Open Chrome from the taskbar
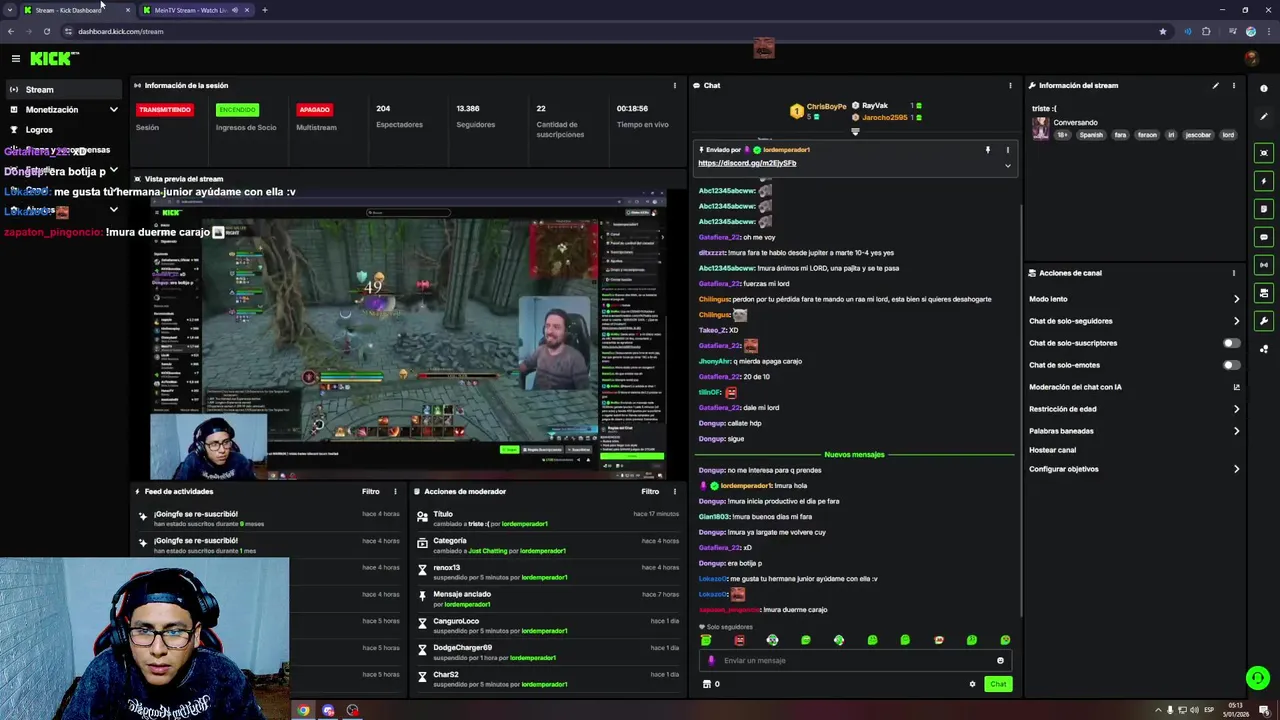The width and height of the screenshot is (1280, 720). [303, 711]
